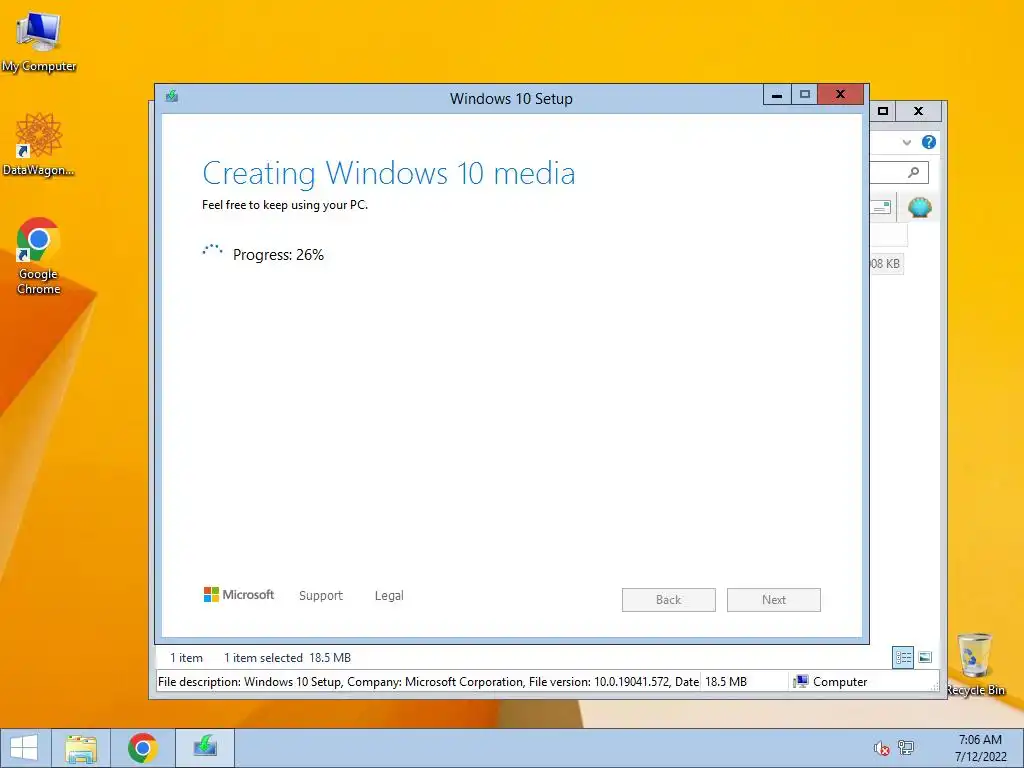
Task: Open the Legal link
Action: click(x=389, y=596)
